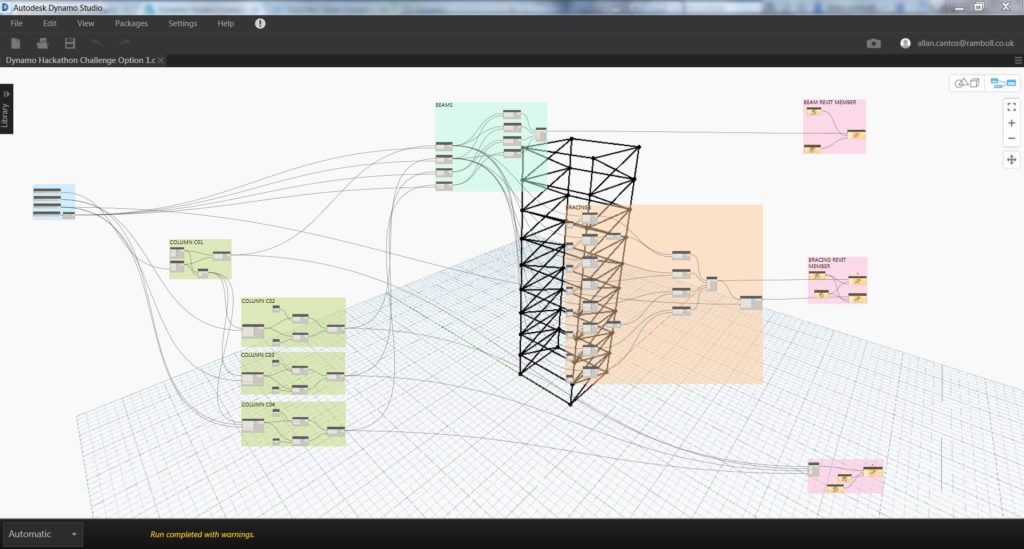Open the Automatic run mode dropdown
Screen dimensions: 1024x549
click(x=42, y=534)
